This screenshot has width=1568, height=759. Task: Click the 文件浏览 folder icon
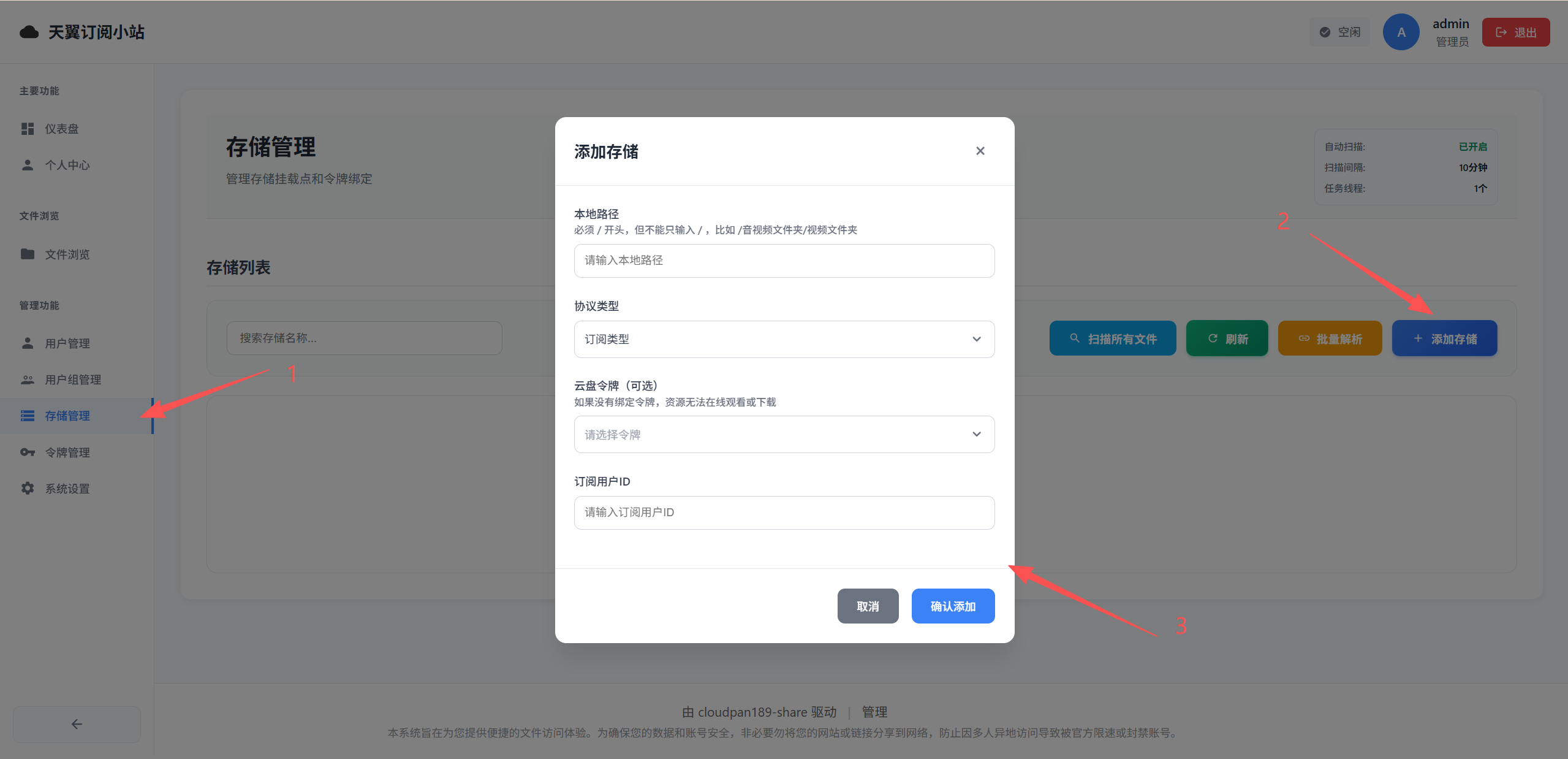28,254
